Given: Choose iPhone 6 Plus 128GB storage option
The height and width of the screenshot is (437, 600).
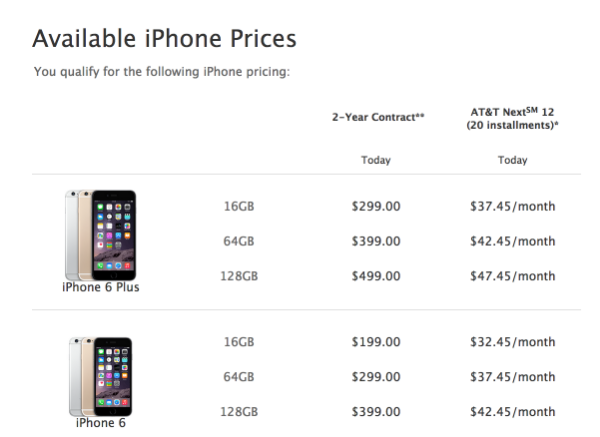Looking at the screenshot, I should (x=239, y=276).
